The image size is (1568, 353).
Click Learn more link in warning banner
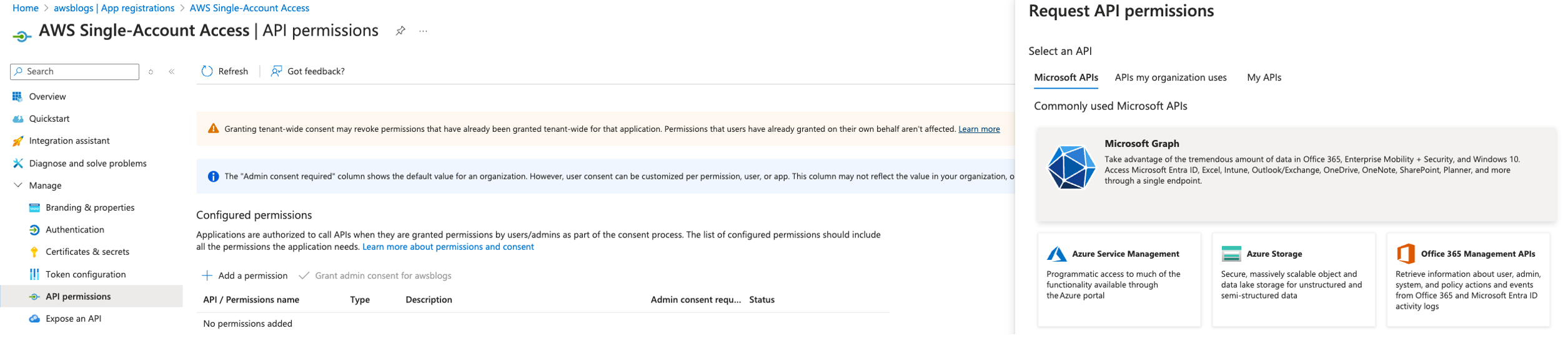pos(978,129)
